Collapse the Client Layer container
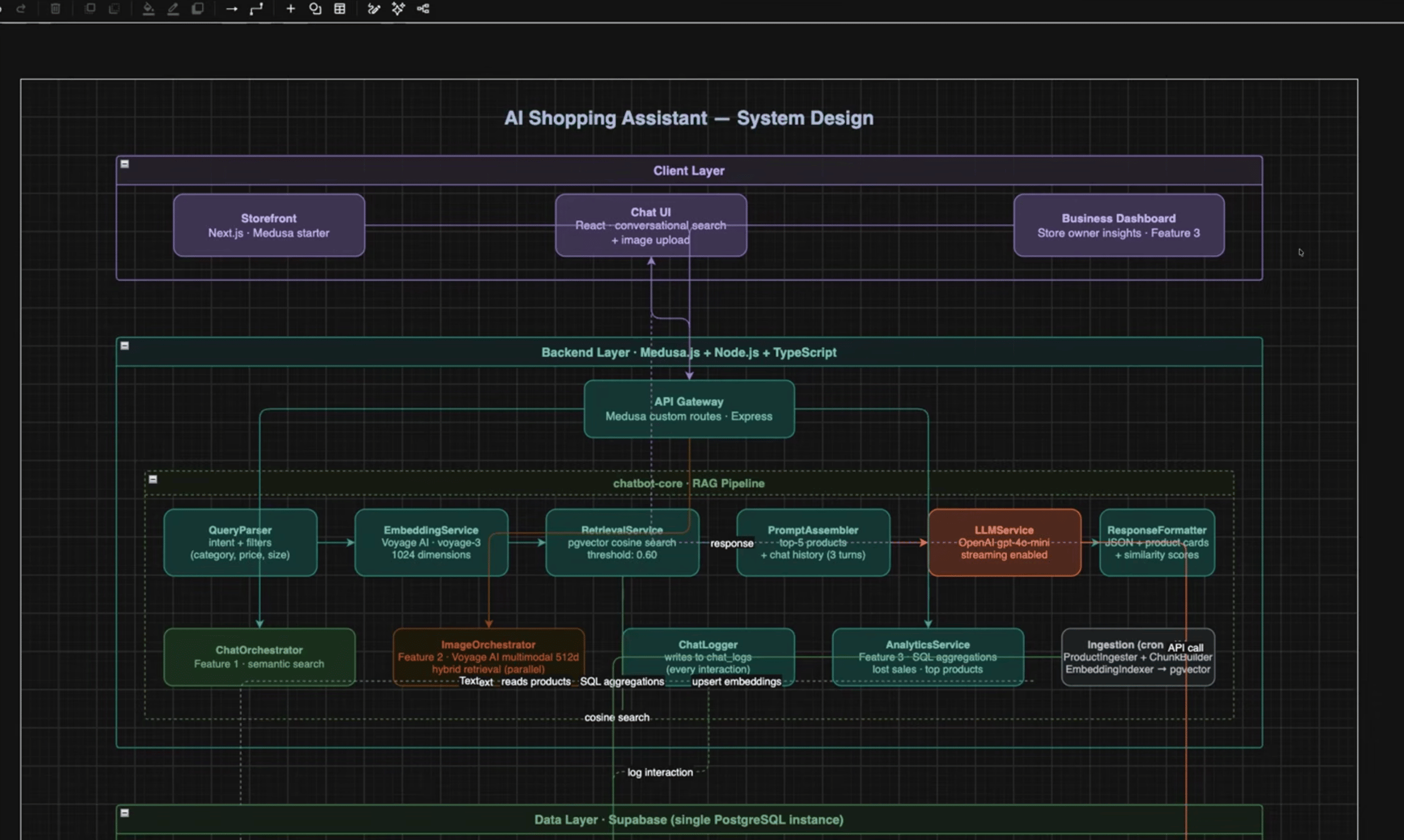 click(x=125, y=164)
